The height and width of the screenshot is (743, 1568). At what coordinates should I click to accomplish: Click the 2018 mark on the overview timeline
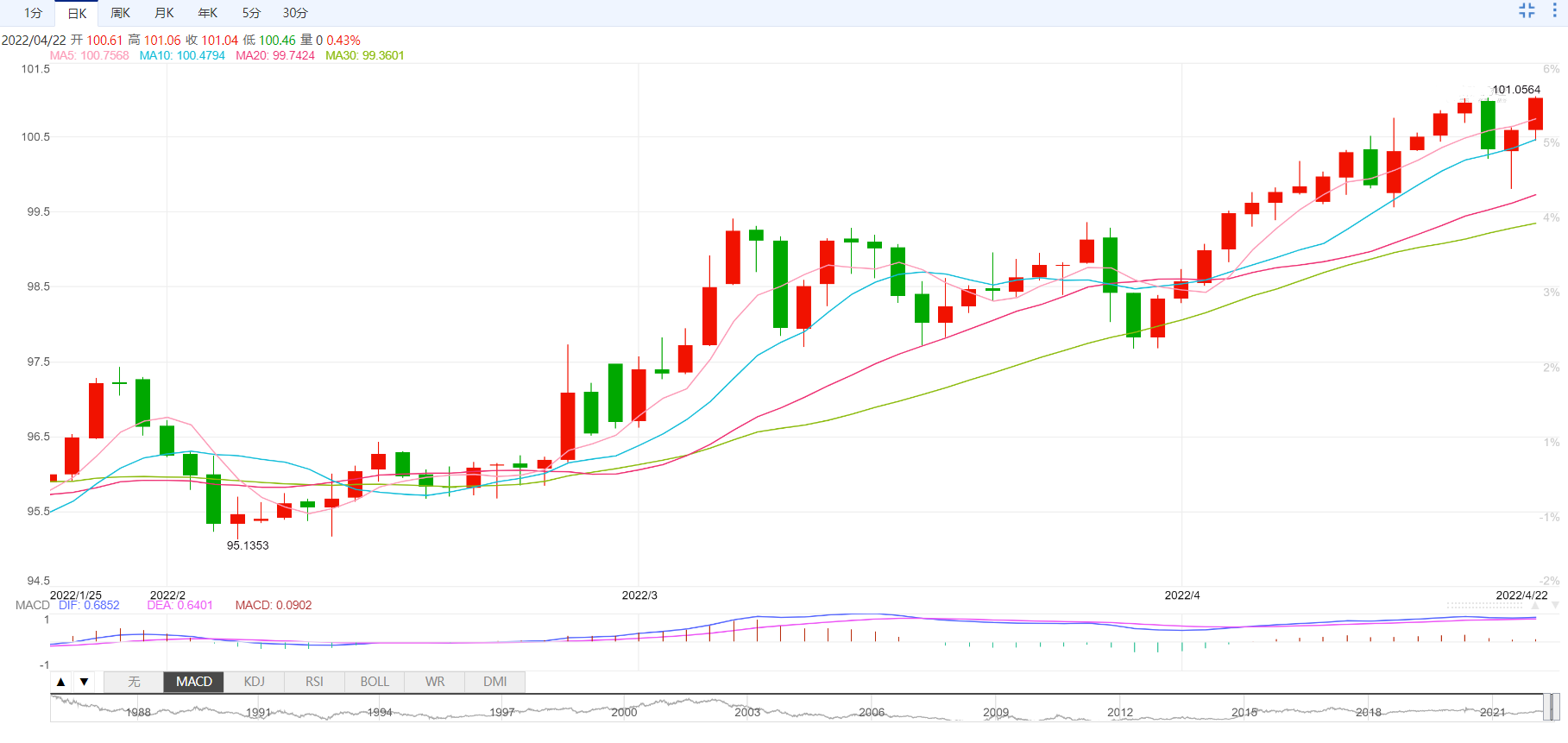tap(1369, 713)
